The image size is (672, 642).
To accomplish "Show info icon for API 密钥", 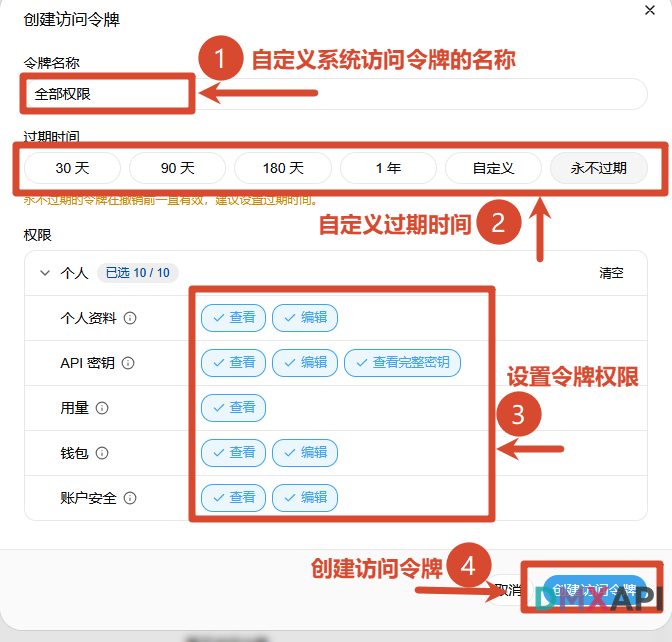I will coord(128,363).
